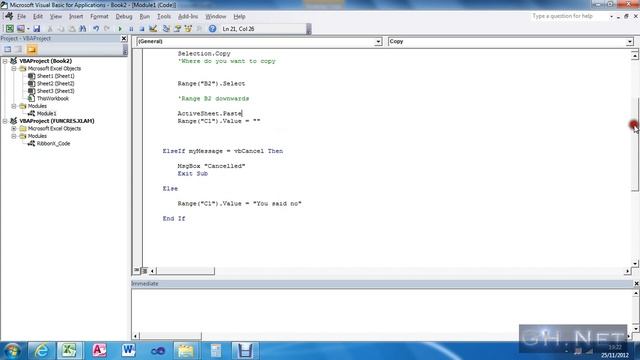Open Internet Explorer from the taskbar
The width and height of the screenshot is (640, 360).
point(41,351)
